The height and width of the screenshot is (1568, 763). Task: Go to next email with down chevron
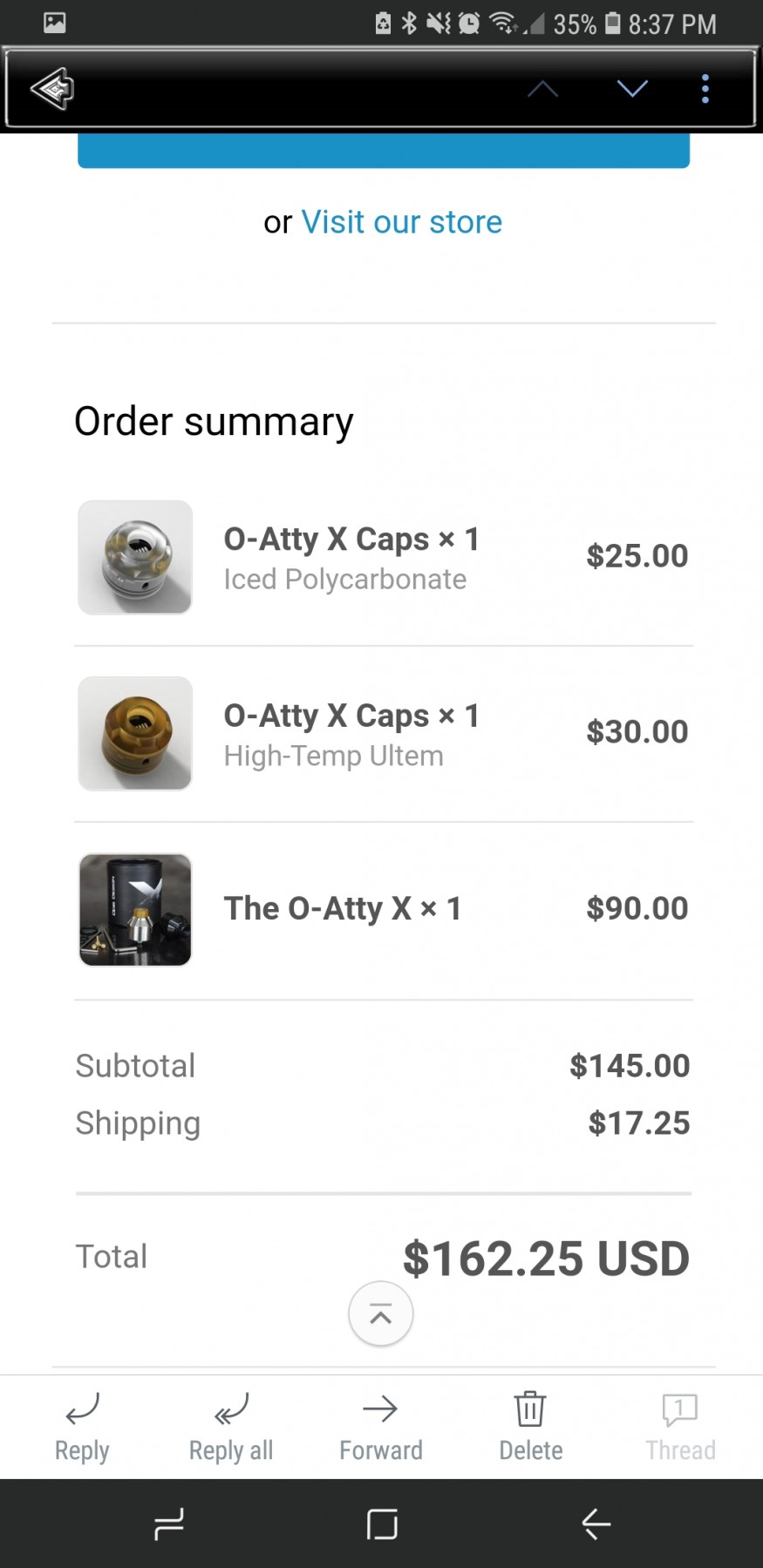pos(632,88)
